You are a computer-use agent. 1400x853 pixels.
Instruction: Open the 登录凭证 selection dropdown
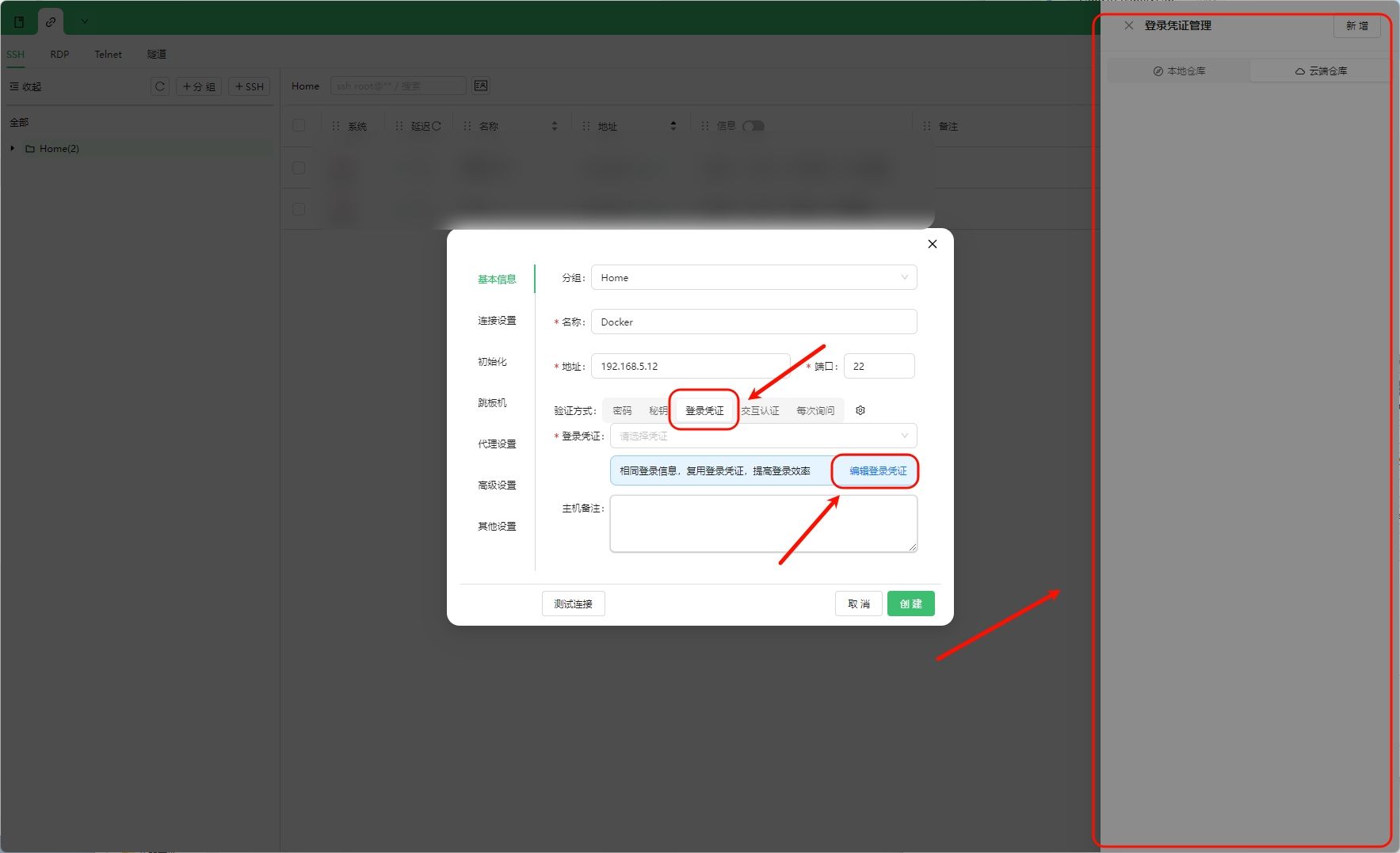pos(763,436)
